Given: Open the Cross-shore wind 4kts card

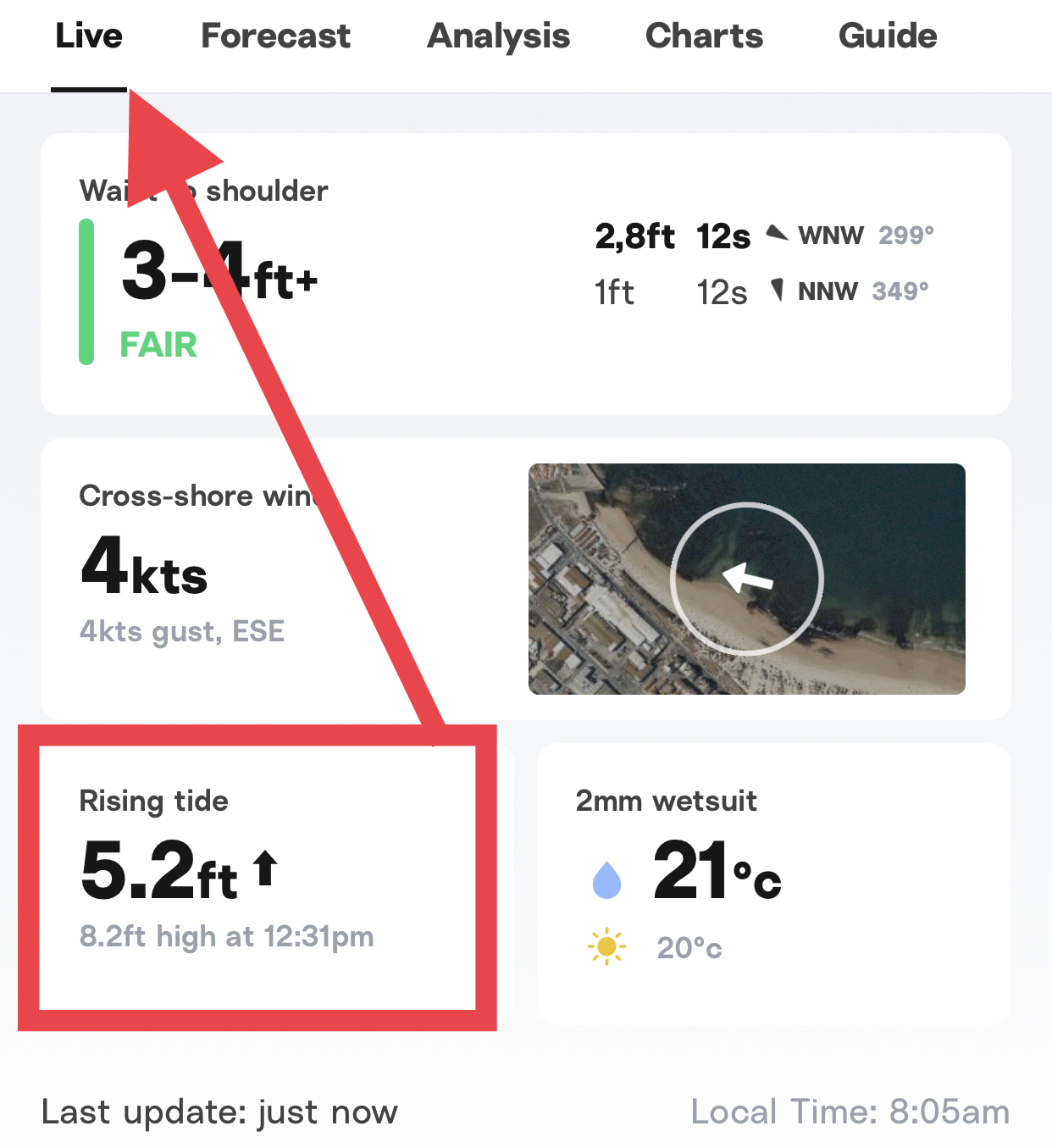Looking at the screenshot, I should click(x=525, y=579).
